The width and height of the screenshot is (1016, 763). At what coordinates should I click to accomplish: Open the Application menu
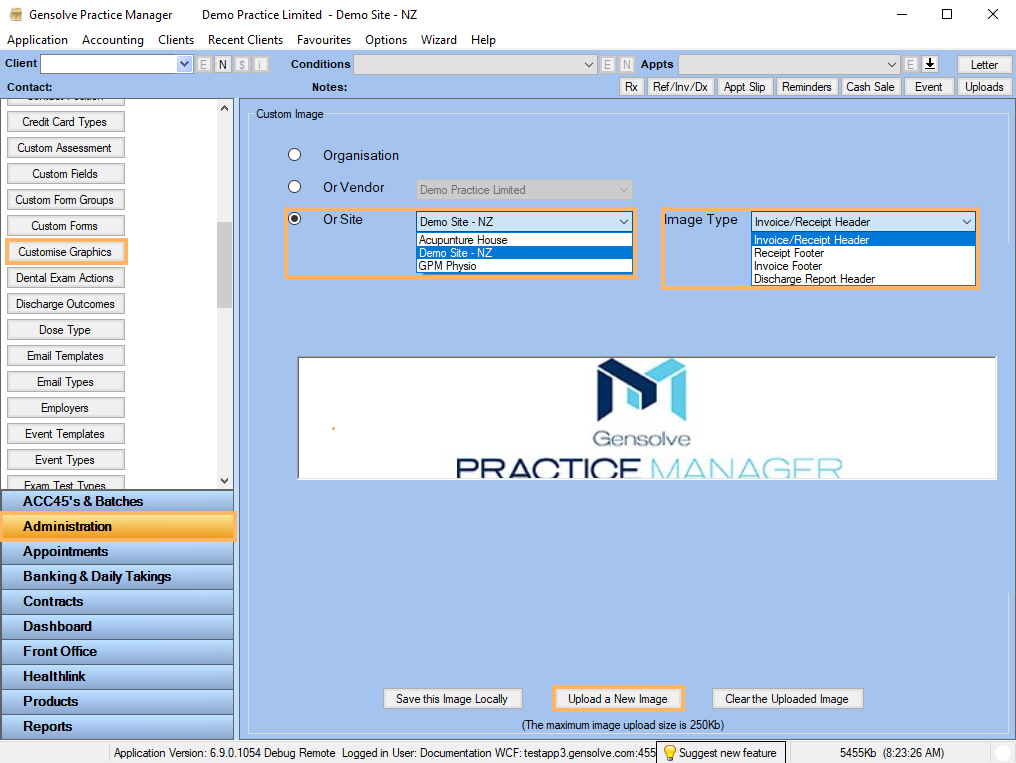(x=38, y=40)
